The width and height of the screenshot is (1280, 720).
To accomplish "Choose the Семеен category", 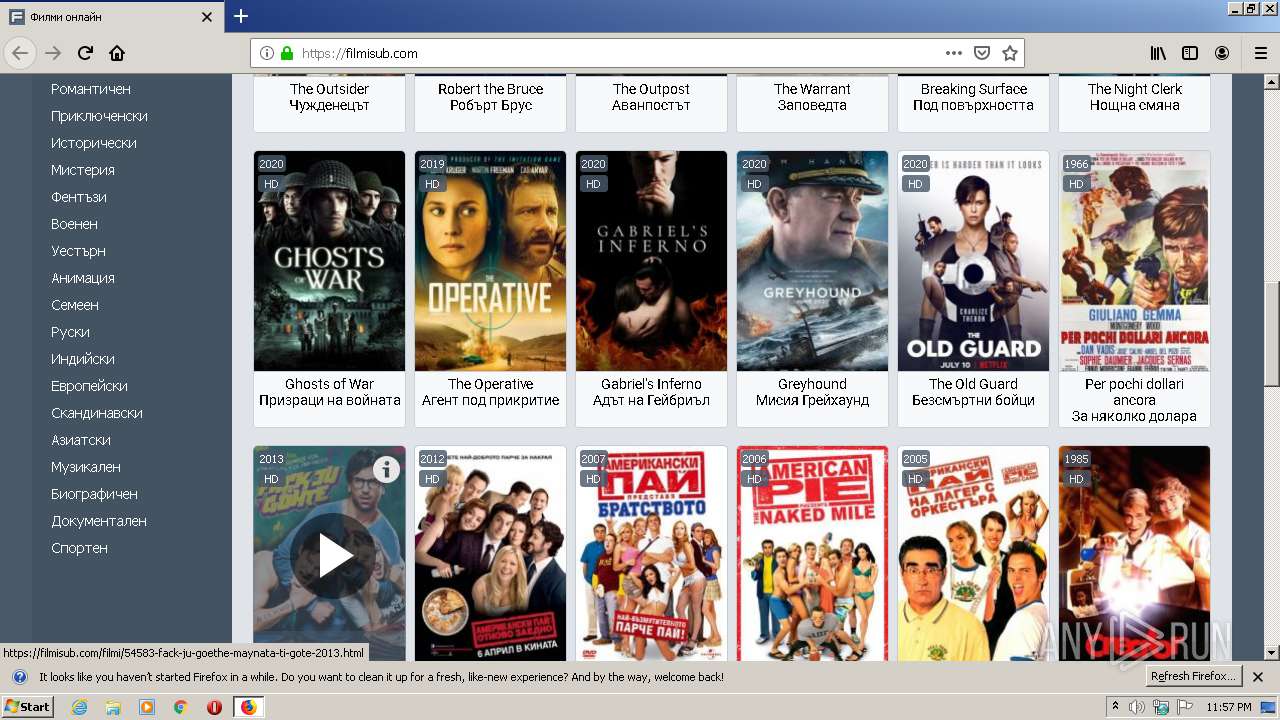I will click(x=75, y=305).
